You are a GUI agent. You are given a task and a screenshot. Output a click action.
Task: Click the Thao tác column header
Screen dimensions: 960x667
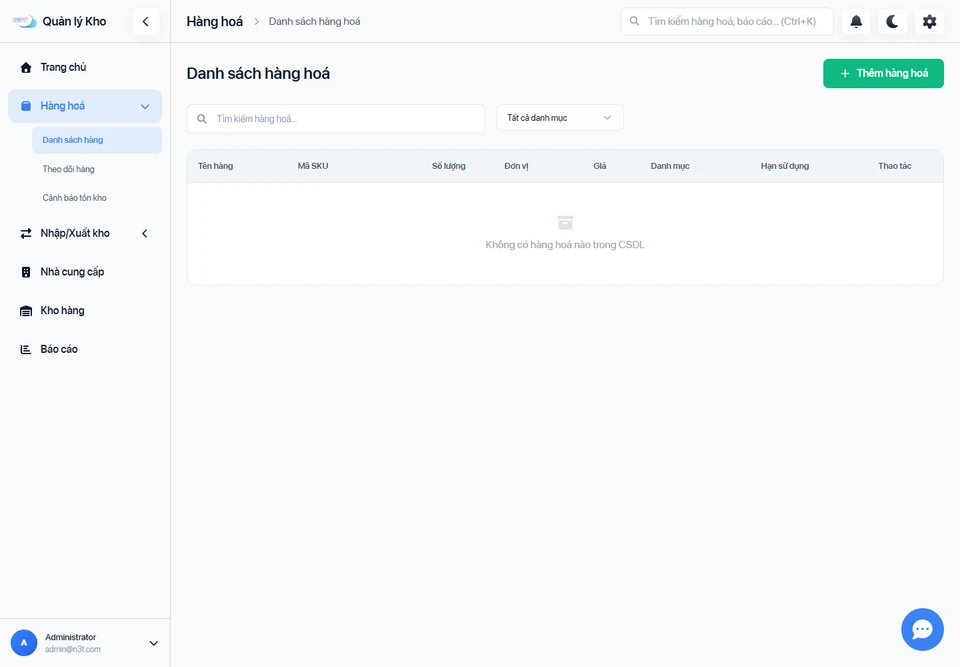[x=894, y=166]
